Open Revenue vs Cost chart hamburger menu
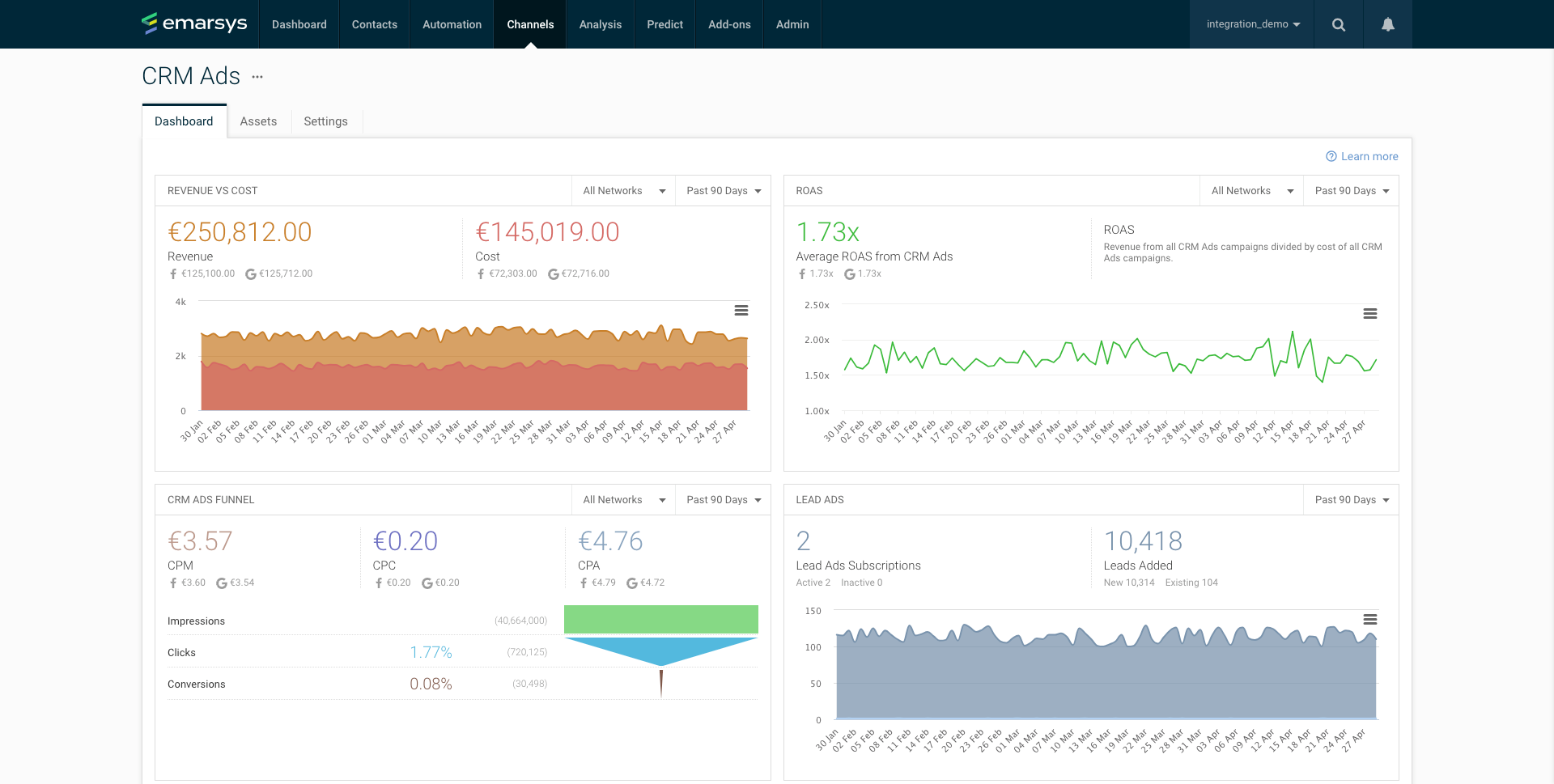 point(741,311)
